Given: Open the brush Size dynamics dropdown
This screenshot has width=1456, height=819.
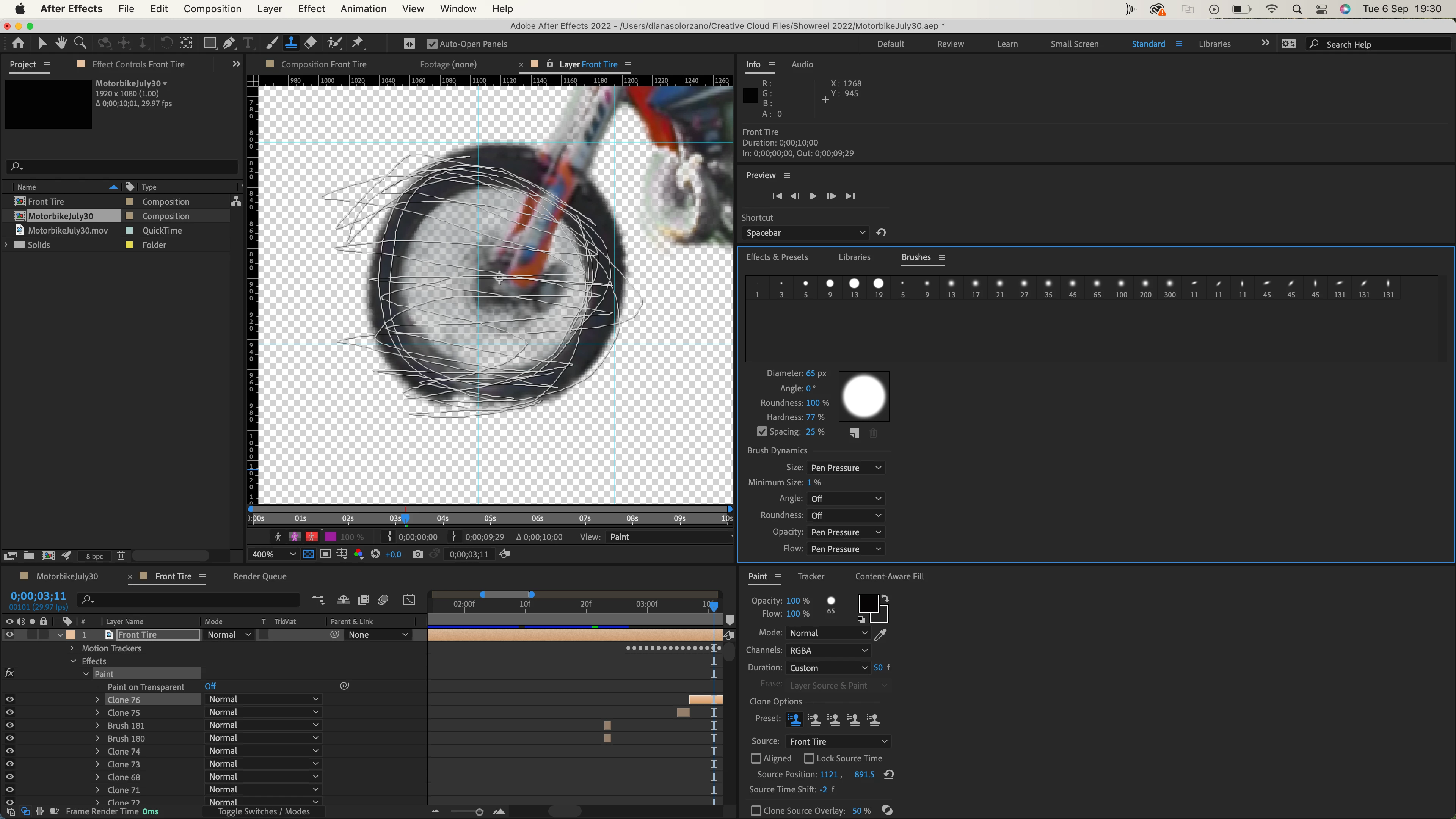Looking at the screenshot, I should tap(846, 468).
